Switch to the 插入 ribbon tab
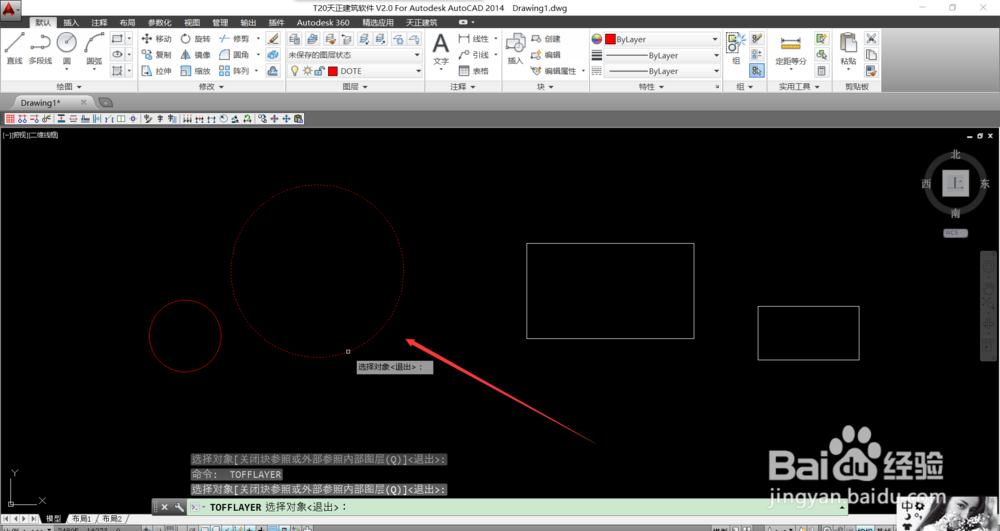This screenshot has height=531, width=1000. point(71,22)
